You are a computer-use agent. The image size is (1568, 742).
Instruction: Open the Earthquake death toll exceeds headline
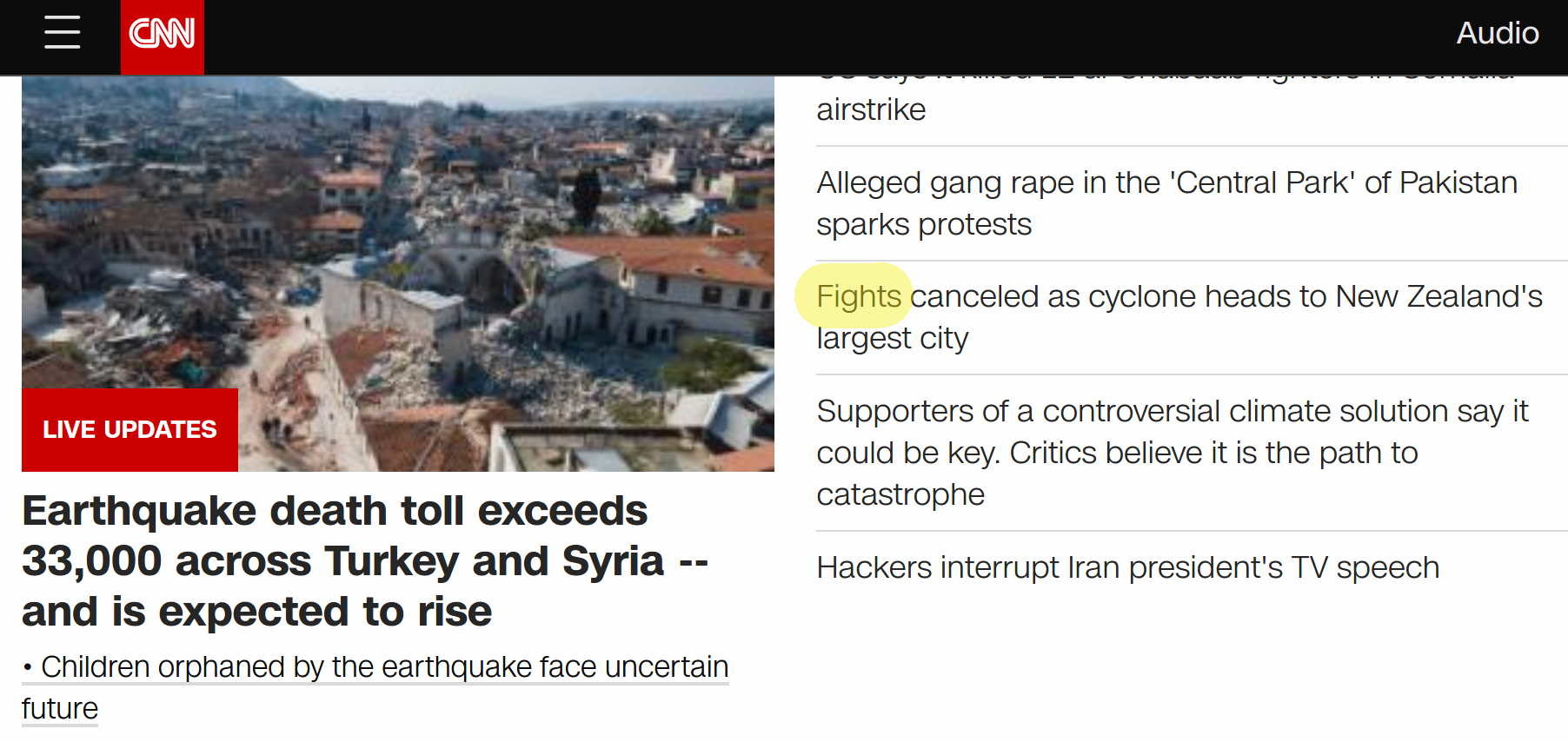point(335,511)
